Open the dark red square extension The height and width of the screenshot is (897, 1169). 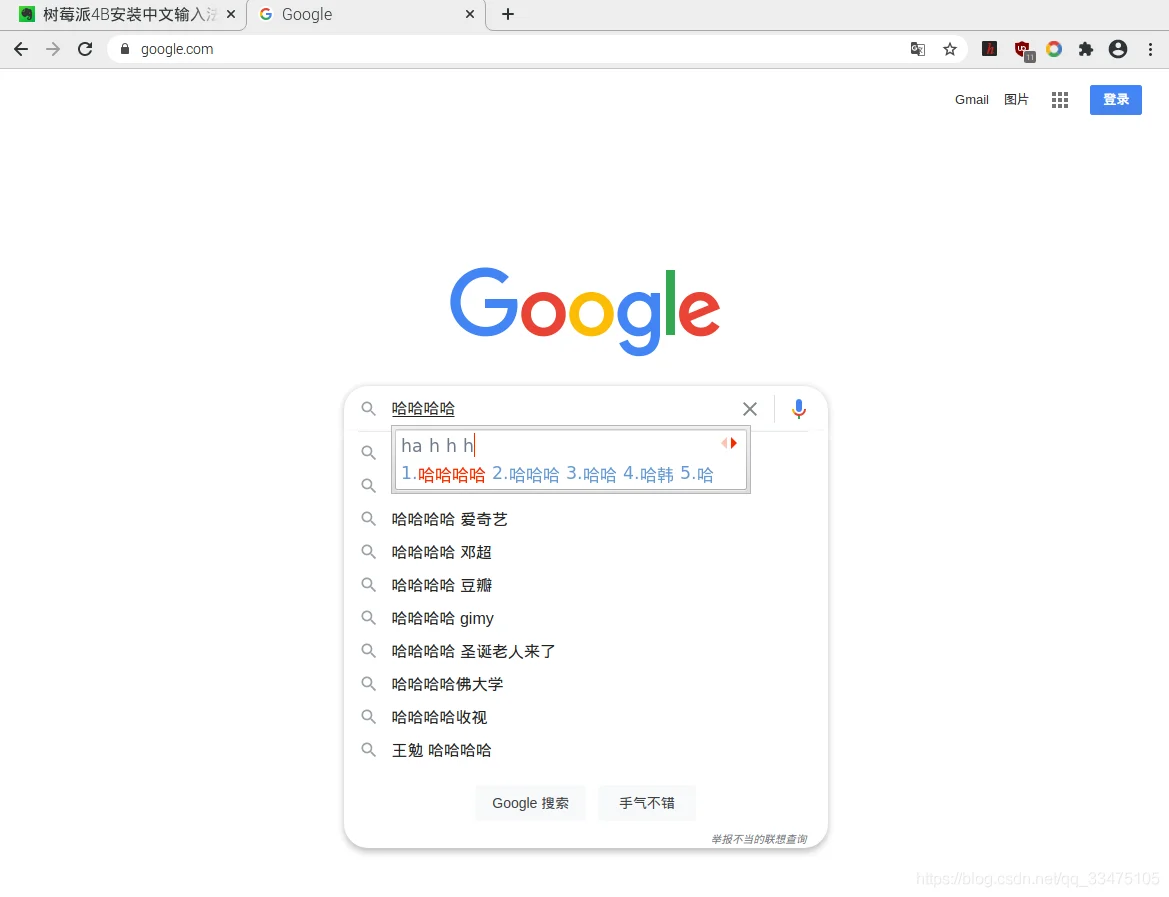point(989,49)
